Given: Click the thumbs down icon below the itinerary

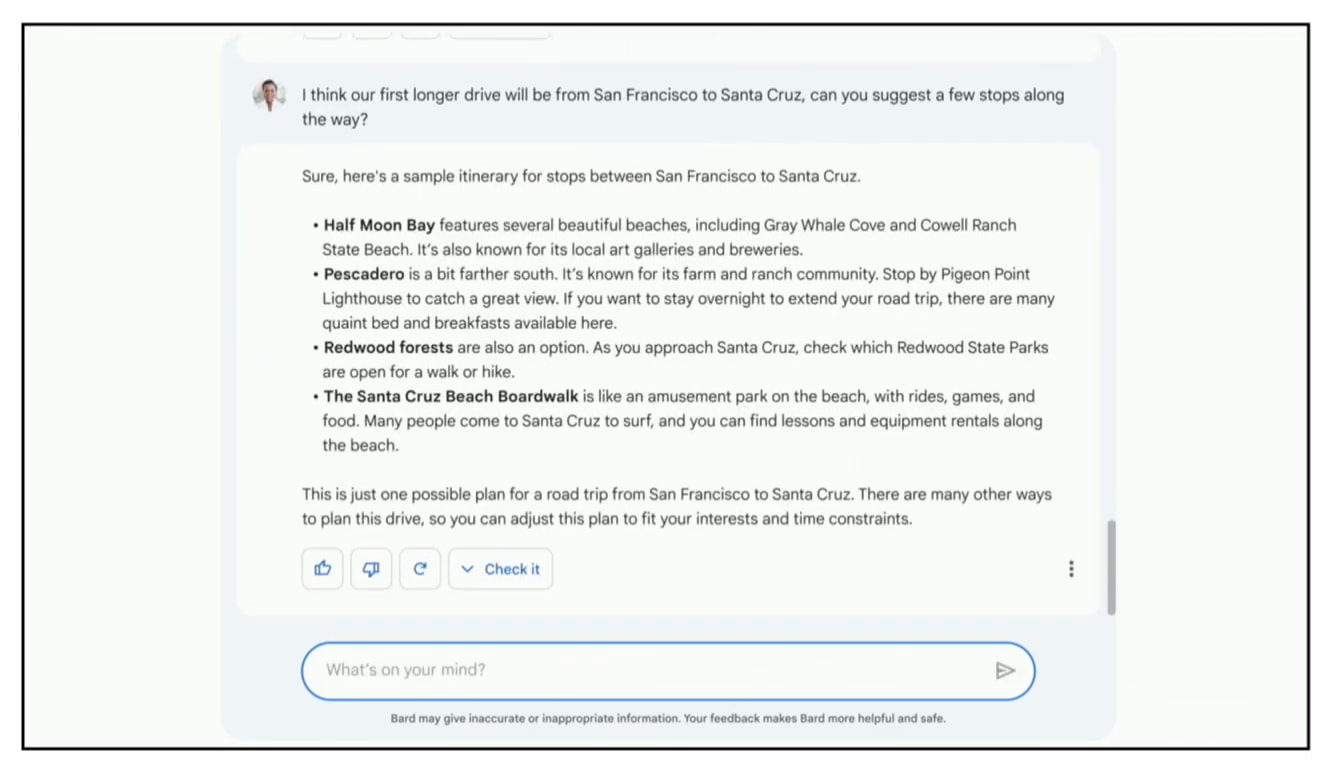Looking at the screenshot, I should coord(371,568).
